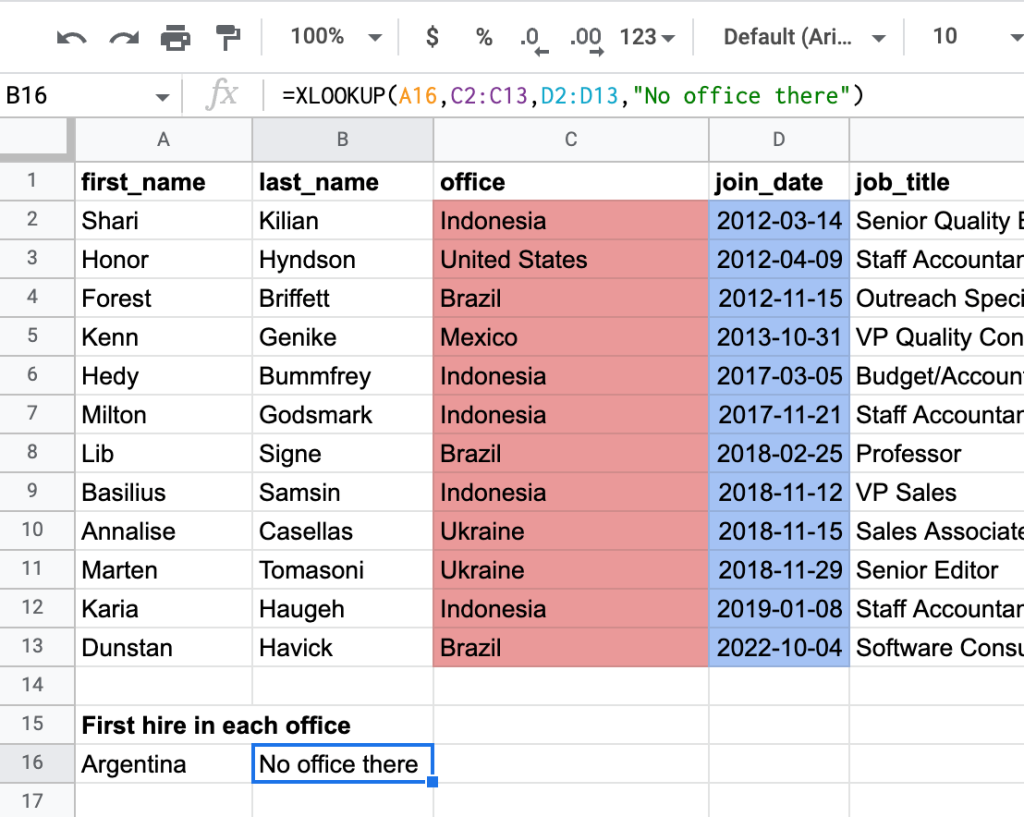Select the VP Sales job title cell
This screenshot has height=817, width=1024.
(936, 492)
